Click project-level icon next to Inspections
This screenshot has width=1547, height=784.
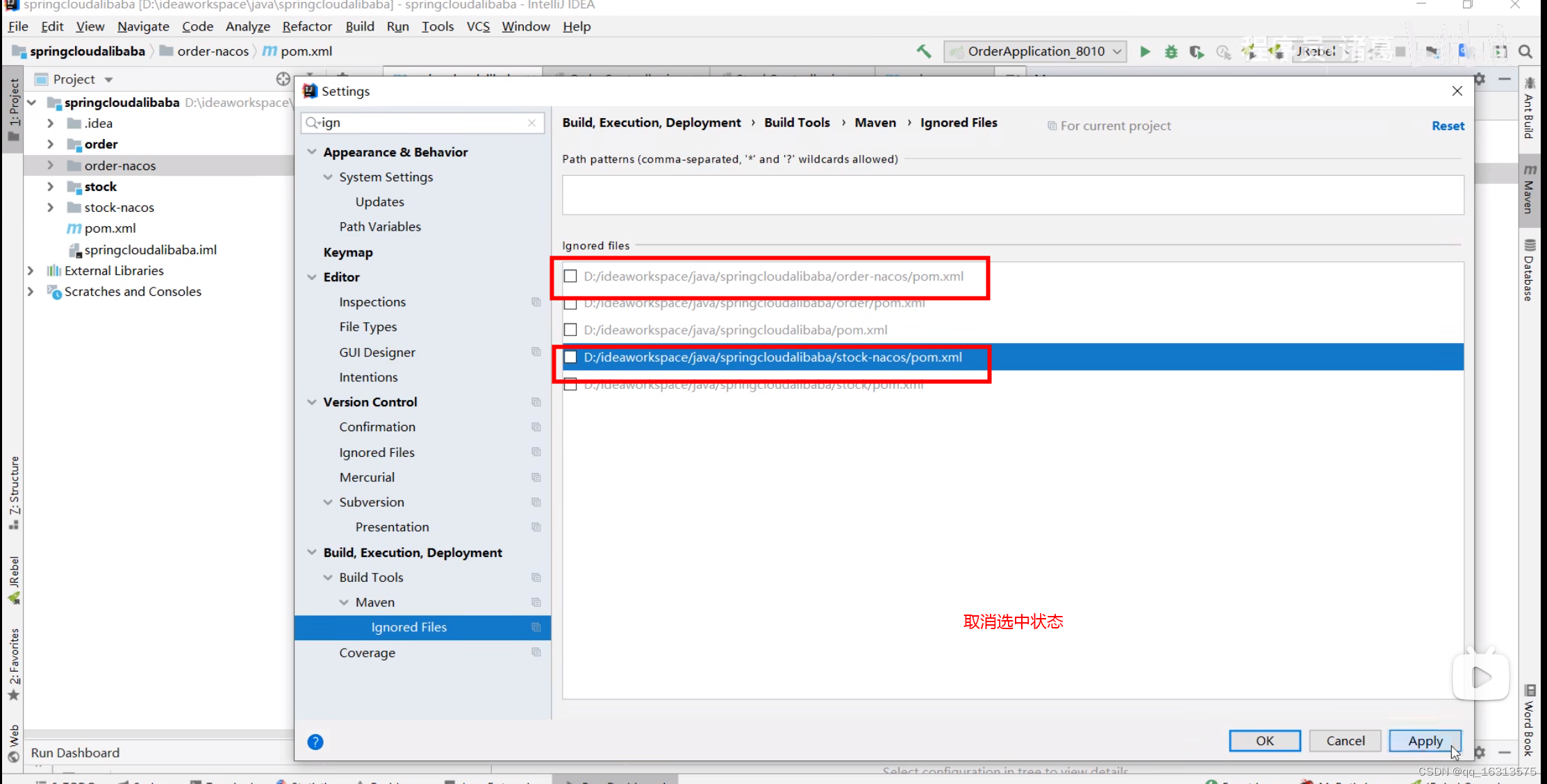[536, 301]
